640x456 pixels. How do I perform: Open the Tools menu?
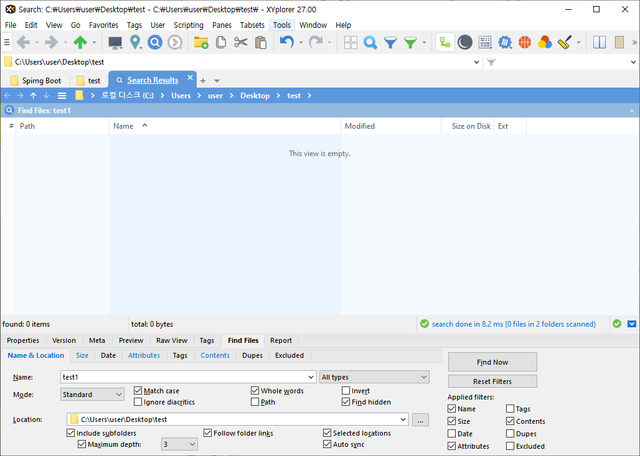282,25
